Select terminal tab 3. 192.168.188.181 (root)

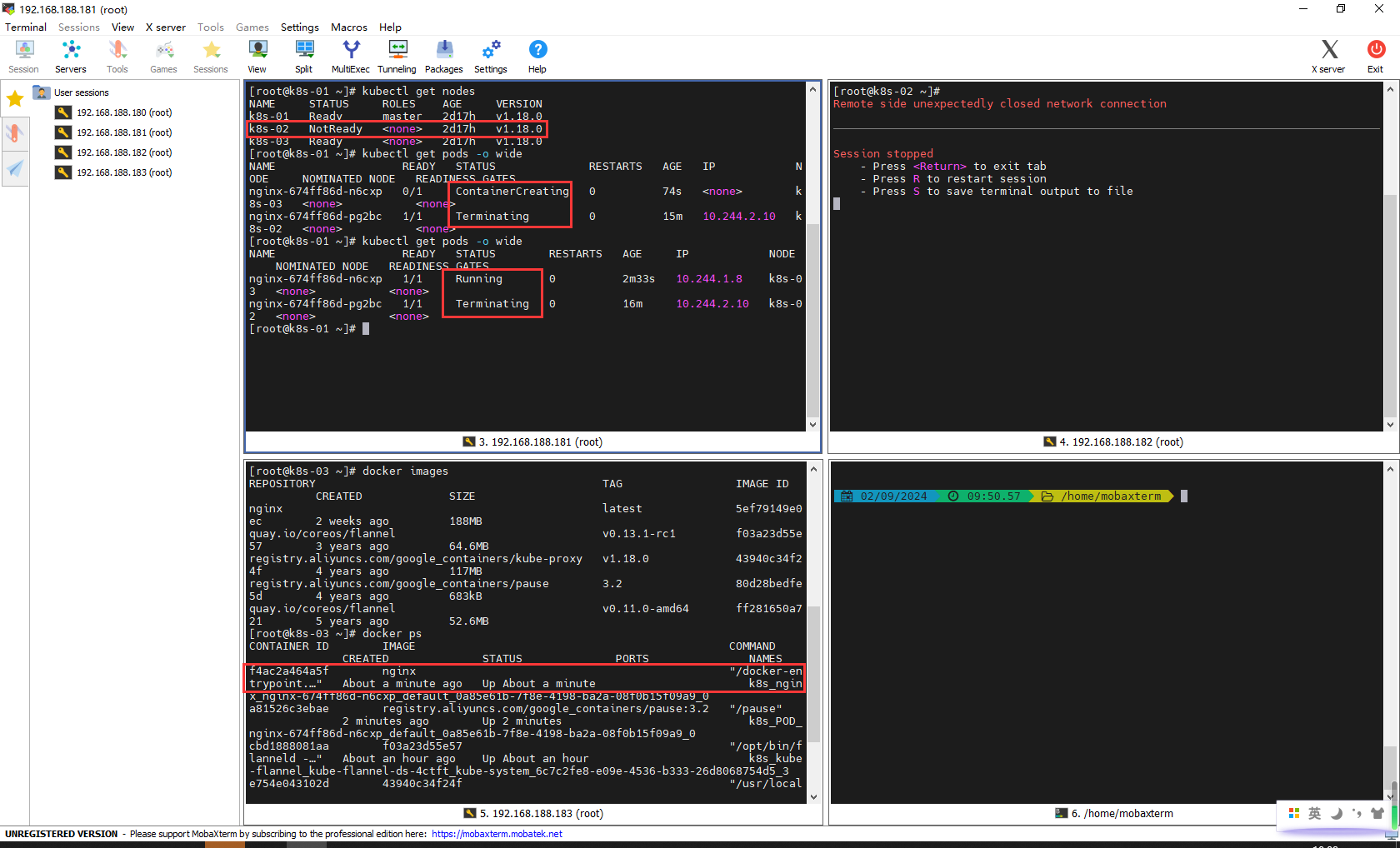[532, 442]
